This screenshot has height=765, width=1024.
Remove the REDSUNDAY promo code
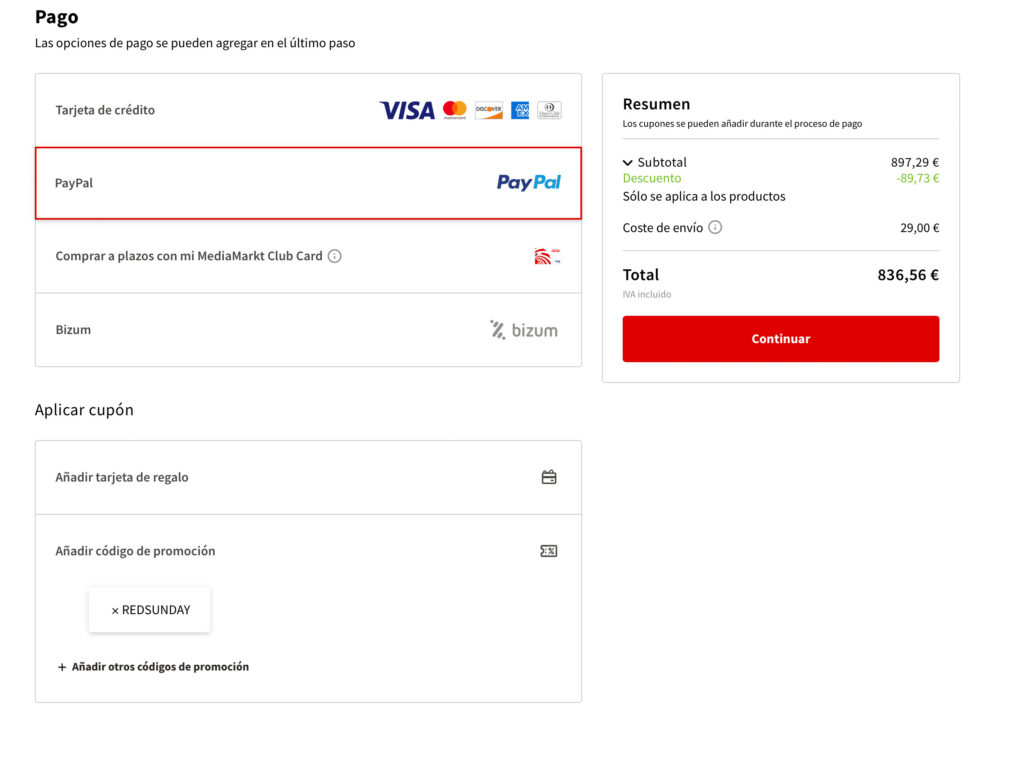115,610
